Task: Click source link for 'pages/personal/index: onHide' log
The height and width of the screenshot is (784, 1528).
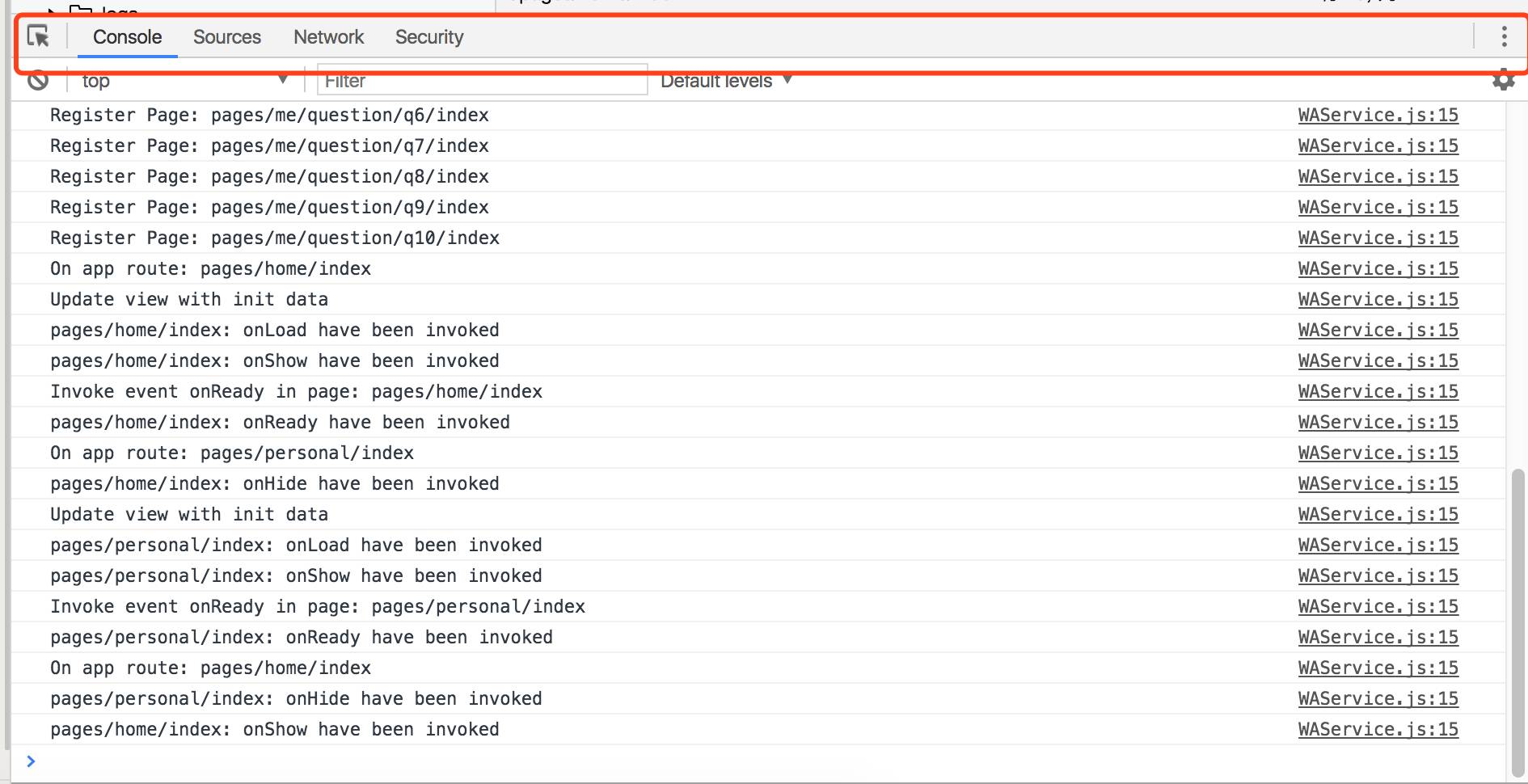Action: click(1378, 699)
